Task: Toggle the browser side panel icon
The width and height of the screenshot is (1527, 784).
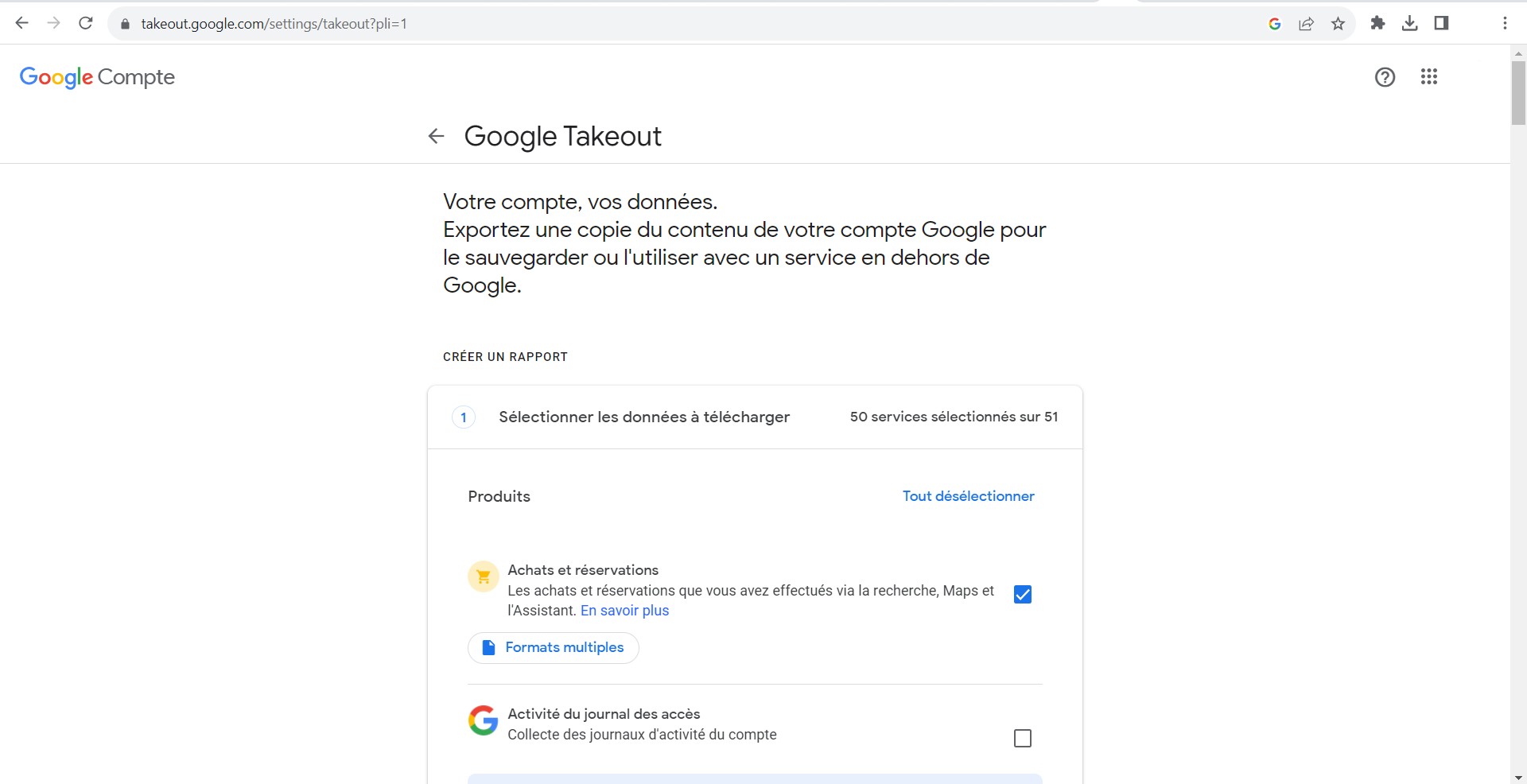Action: coord(1441,24)
